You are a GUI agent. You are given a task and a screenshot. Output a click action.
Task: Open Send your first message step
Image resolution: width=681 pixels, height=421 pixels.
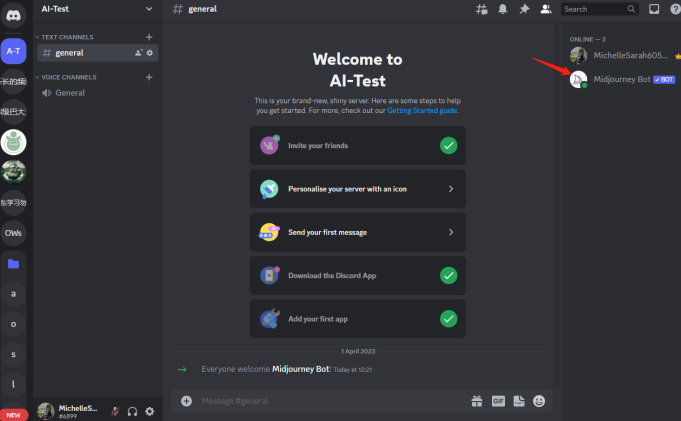pos(358,232)
